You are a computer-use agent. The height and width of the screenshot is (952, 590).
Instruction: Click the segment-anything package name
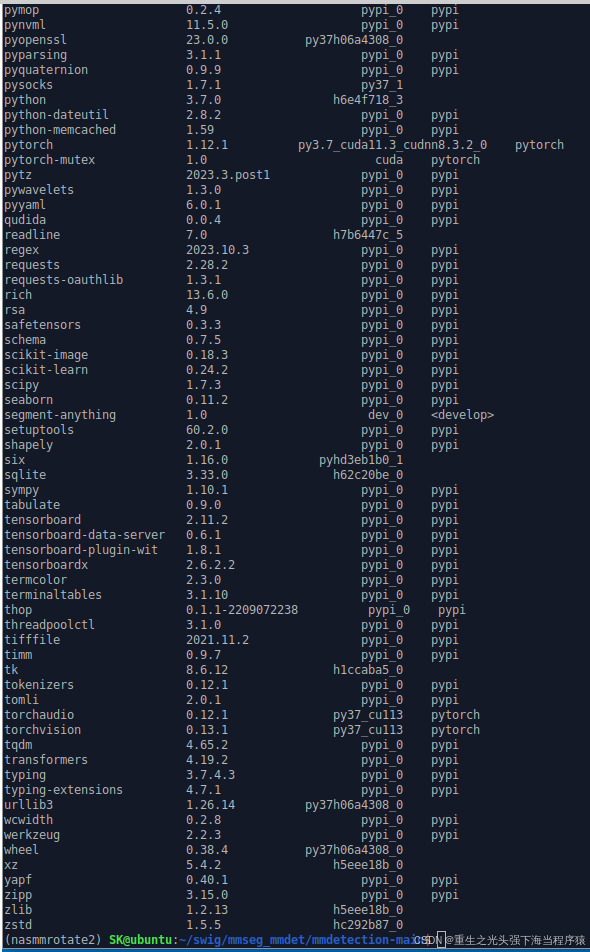[60, 415]
